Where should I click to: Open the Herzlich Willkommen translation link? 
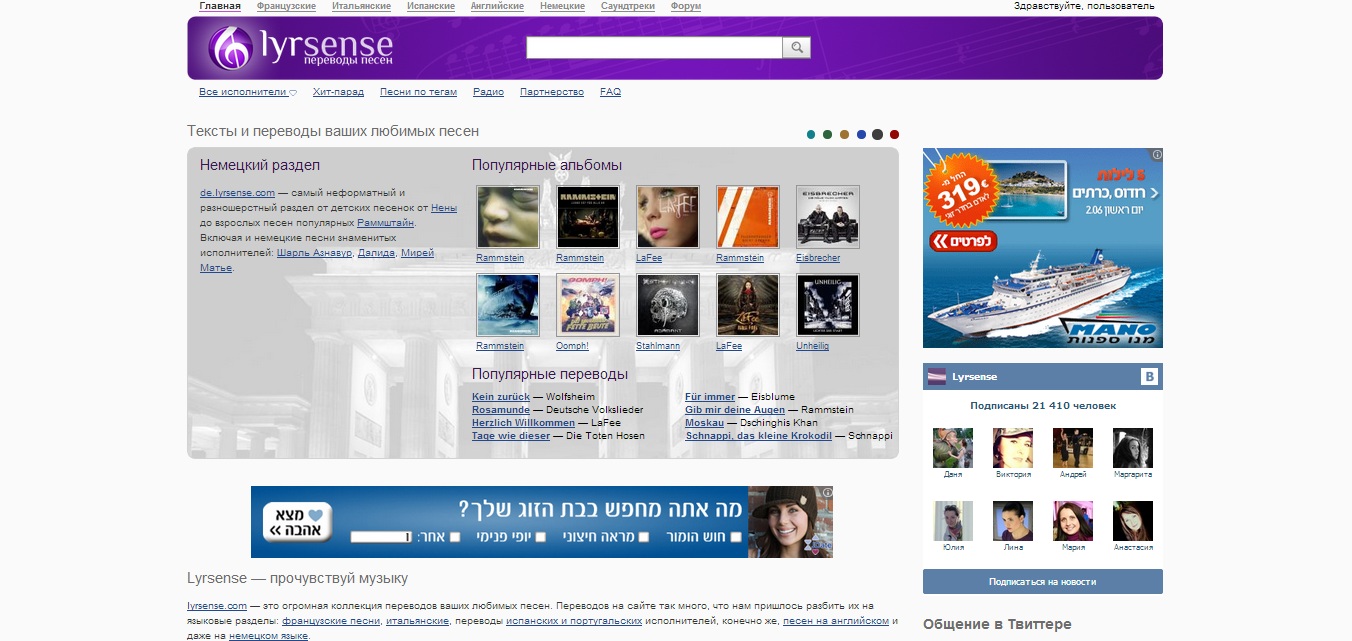coord(523,423)
